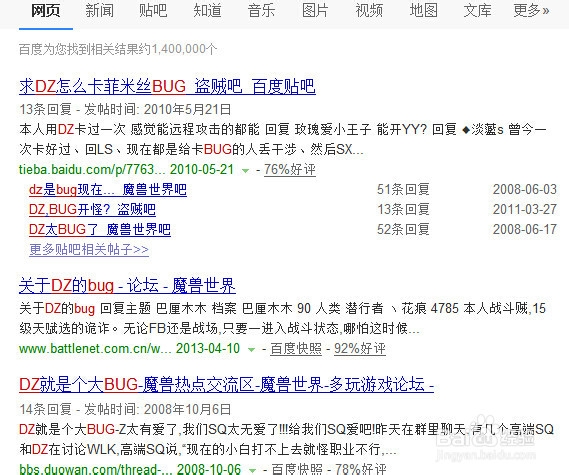Click the bbs.duowan.com/thread-... URL text

click(96, 469)
